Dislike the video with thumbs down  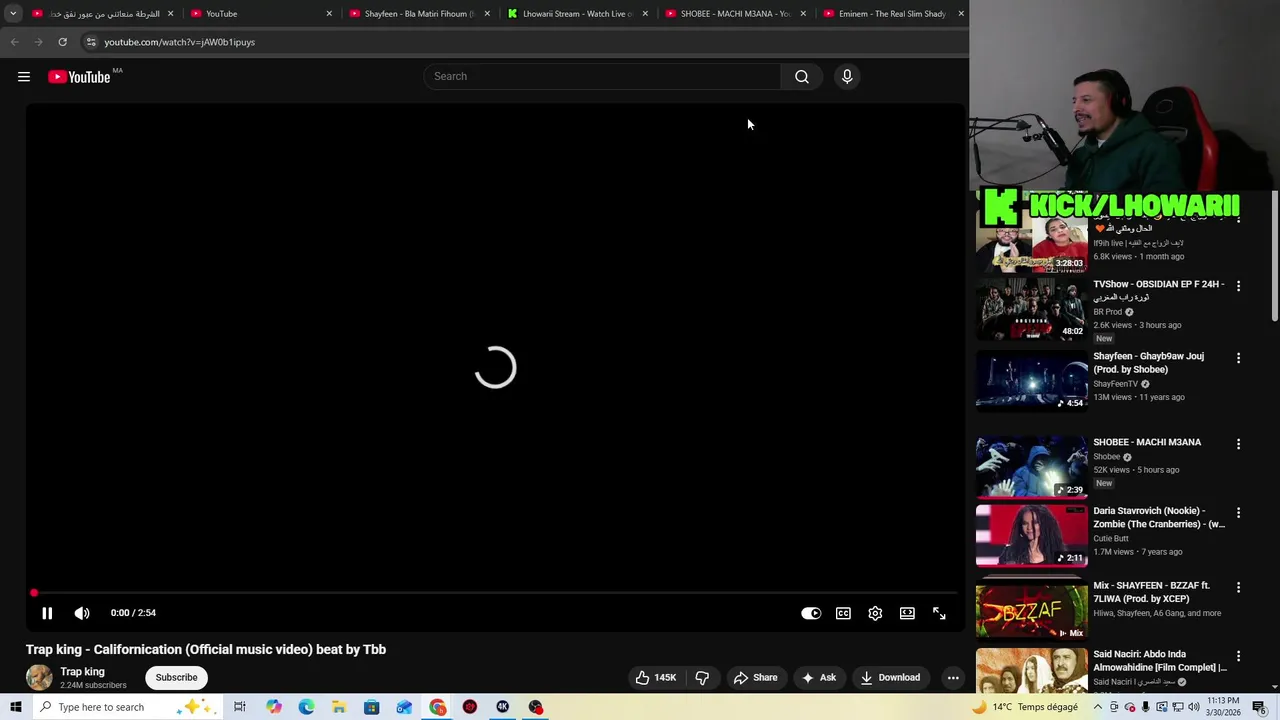click(x=702, y=677)
